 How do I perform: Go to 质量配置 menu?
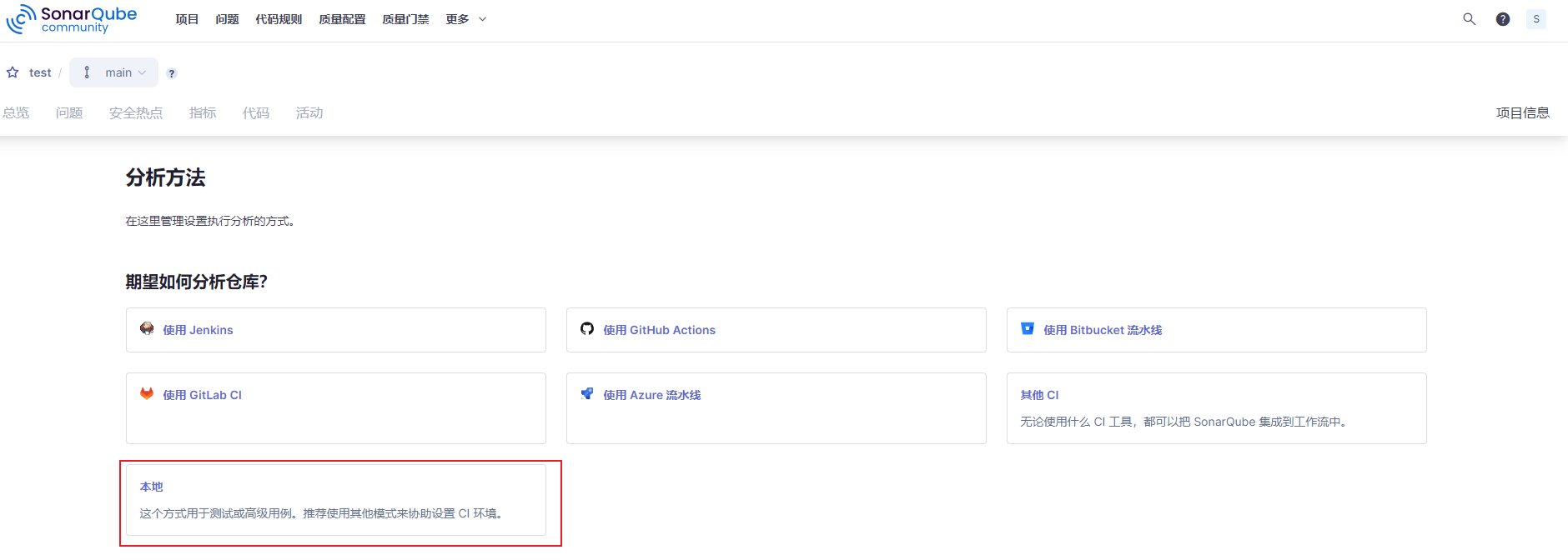342,19
